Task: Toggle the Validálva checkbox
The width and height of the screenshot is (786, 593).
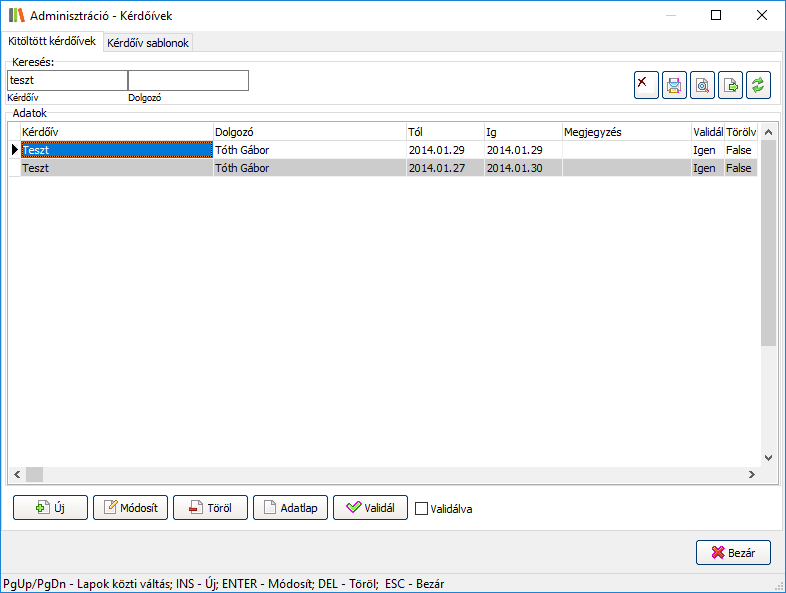Action: (x=422, y=509)
